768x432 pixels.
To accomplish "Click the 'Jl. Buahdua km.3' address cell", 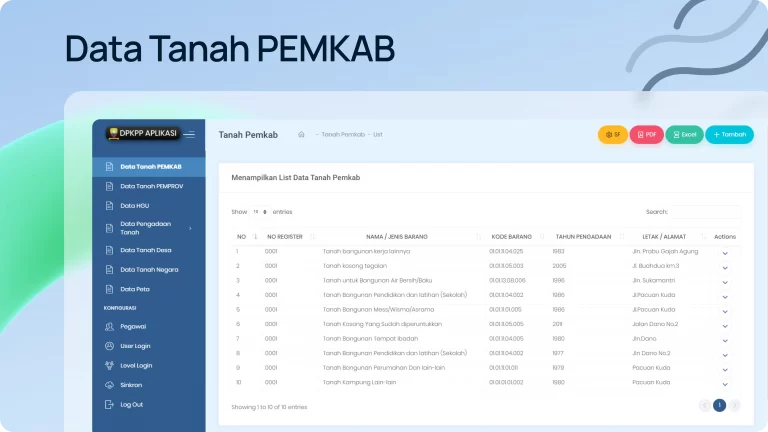I will pos(655,266).
